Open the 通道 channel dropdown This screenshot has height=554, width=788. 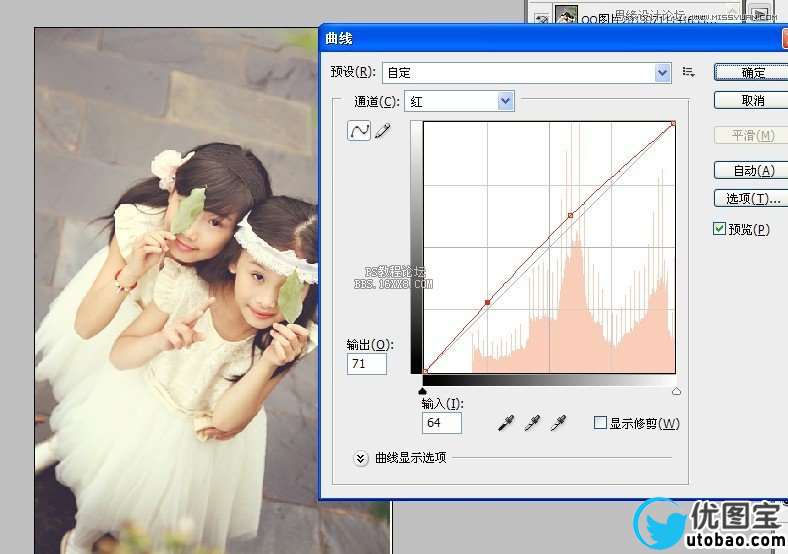point(459,102)
